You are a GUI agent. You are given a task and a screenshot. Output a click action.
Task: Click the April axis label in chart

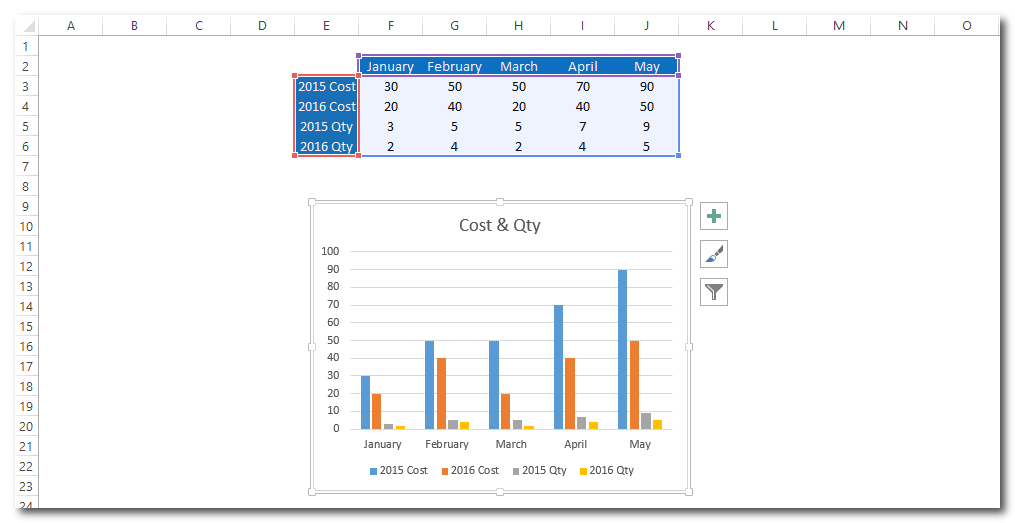pyautogui.click(x=575, y=444)
